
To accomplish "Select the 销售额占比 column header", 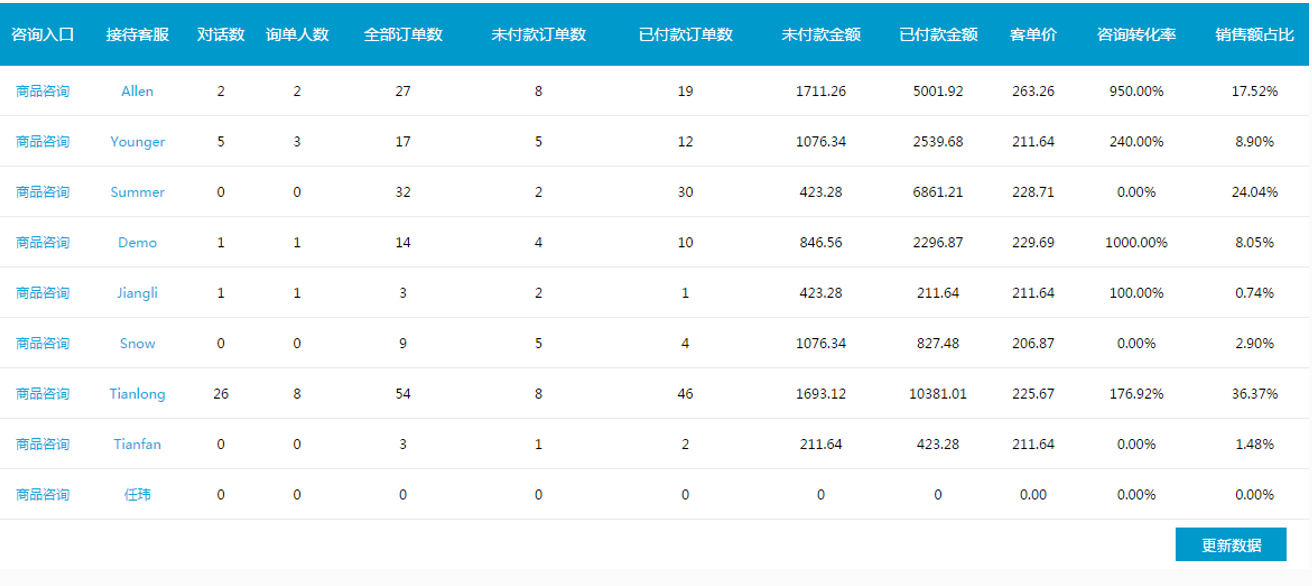I will (1255, 34).
